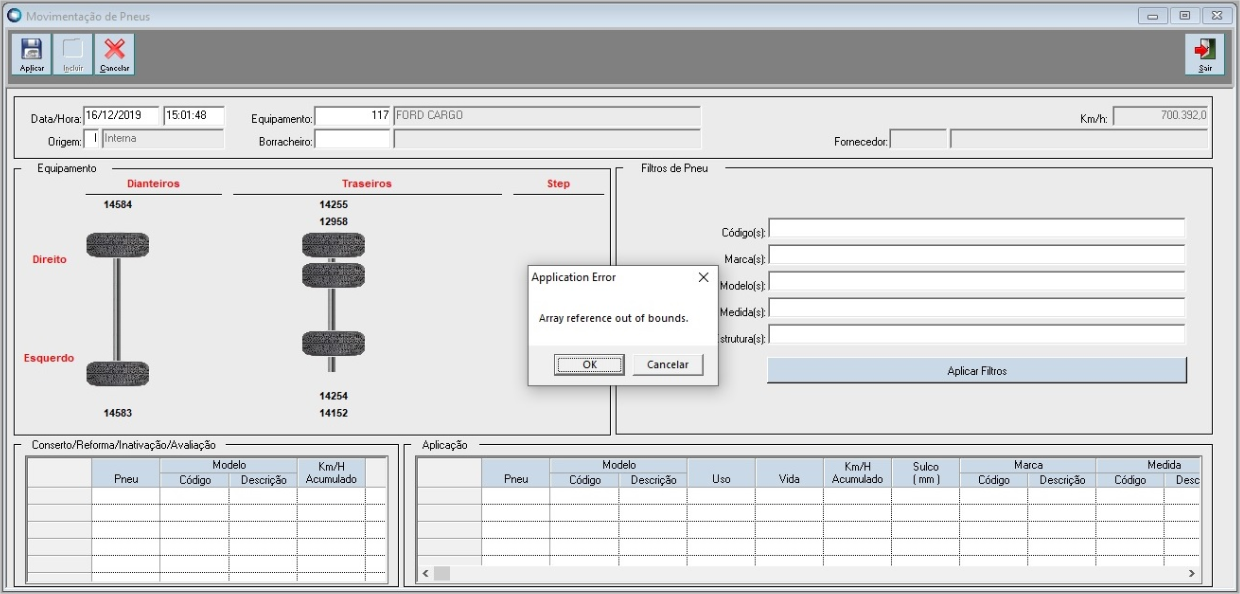Click the Aplicar Filtros button

coord(977,370)
